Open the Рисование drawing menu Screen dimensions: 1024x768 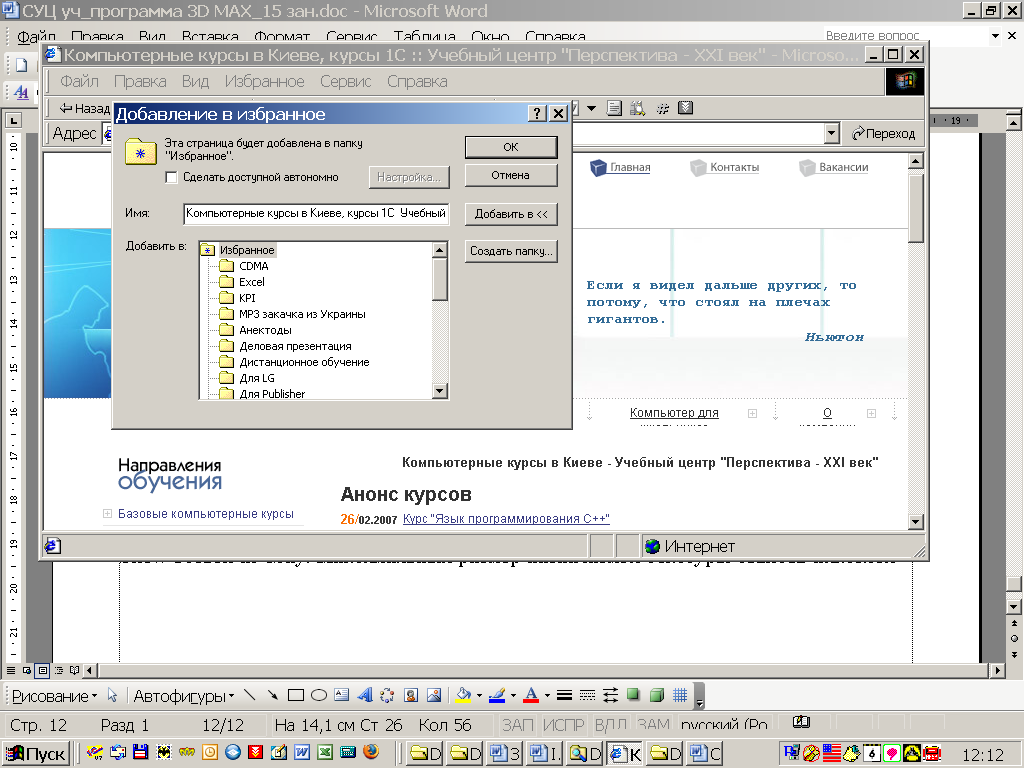[x=54, y=696]
